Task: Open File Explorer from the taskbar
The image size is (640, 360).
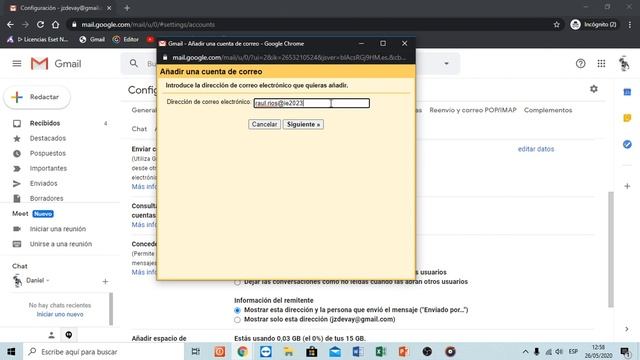Action: coord(289,351)
